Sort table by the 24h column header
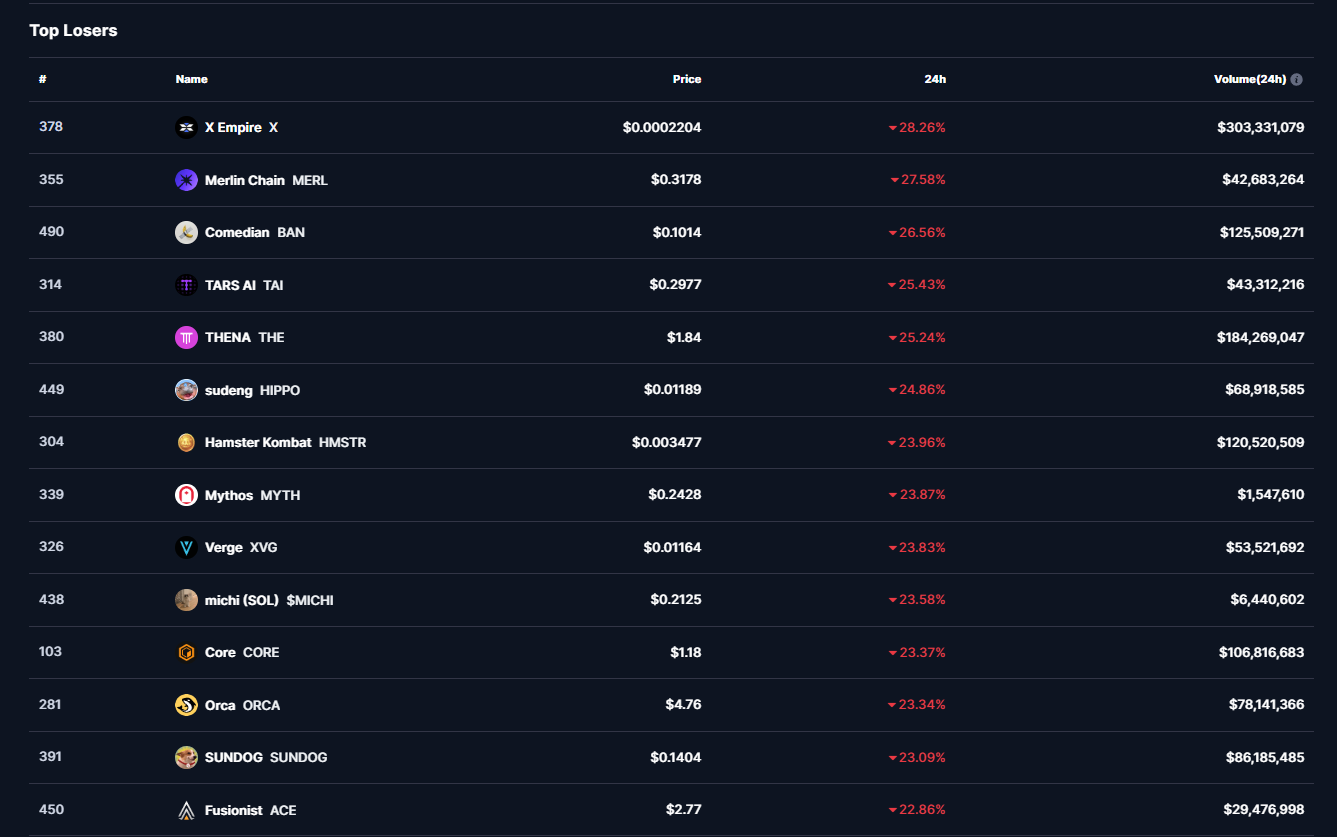 click(935, 79)
